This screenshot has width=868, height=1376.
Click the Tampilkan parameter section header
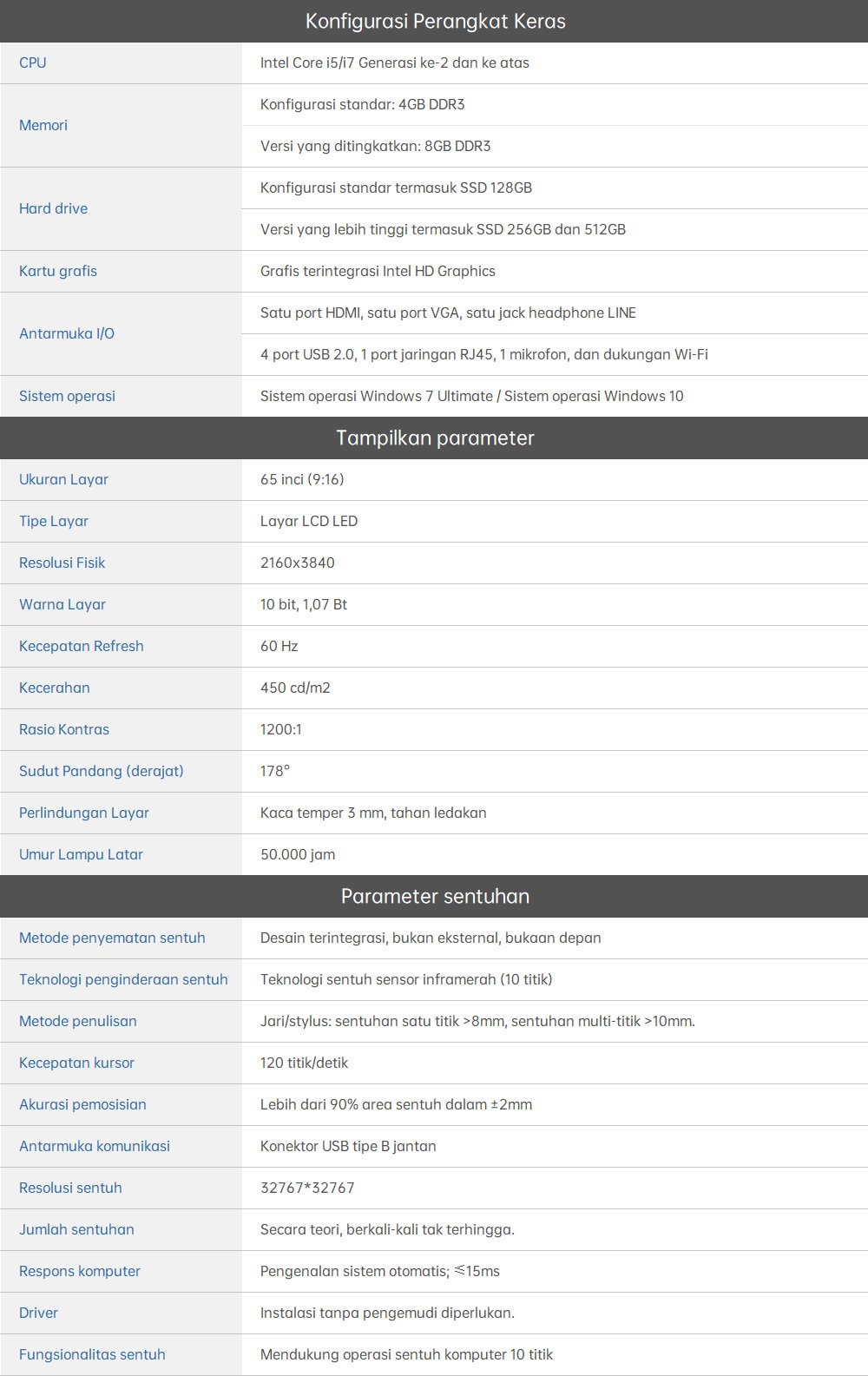(435, 438)
